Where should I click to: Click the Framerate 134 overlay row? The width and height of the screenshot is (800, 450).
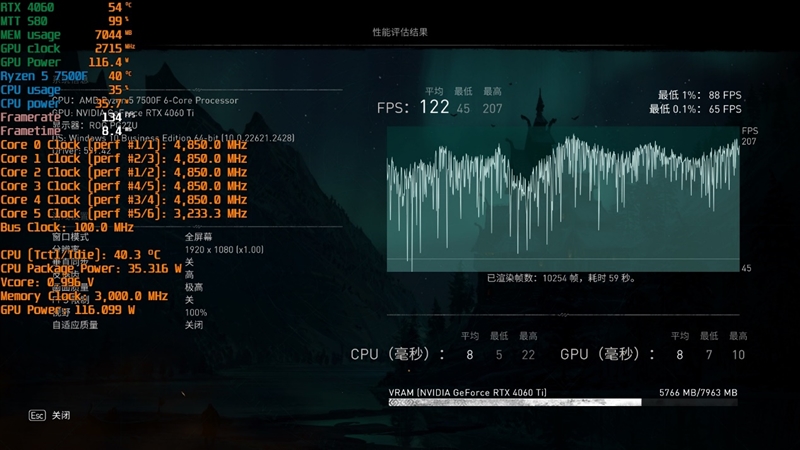pos(67,117)
